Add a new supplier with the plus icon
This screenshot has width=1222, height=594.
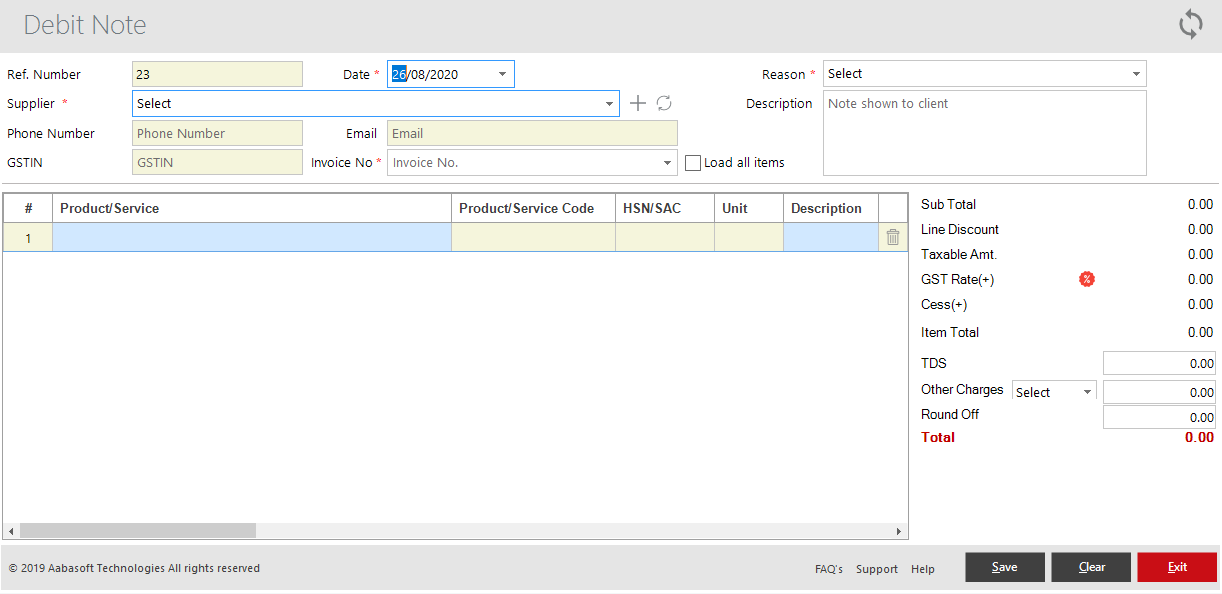tap(638, 103)
